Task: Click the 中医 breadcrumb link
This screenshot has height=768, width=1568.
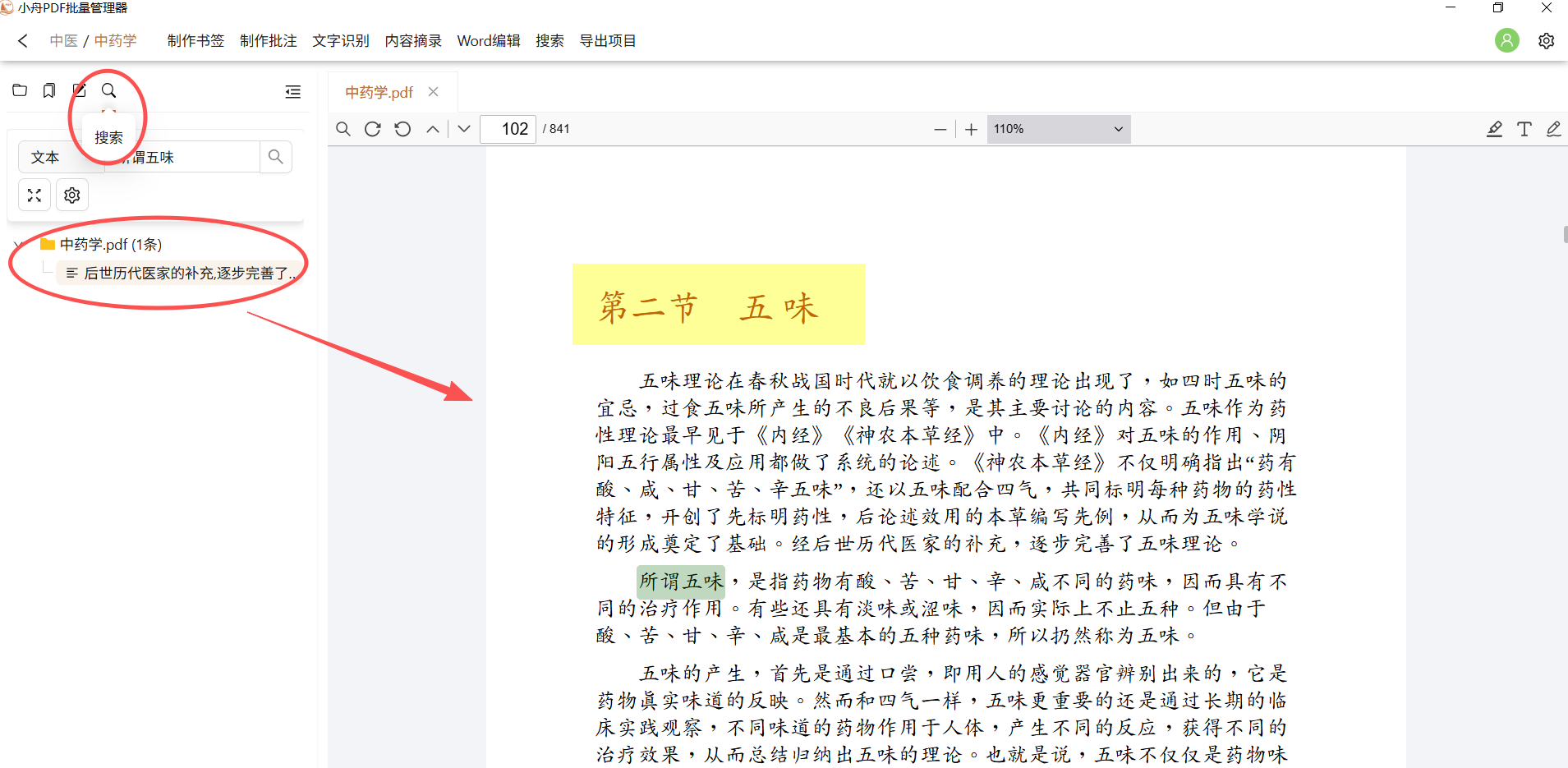Action: pos(63,41)
